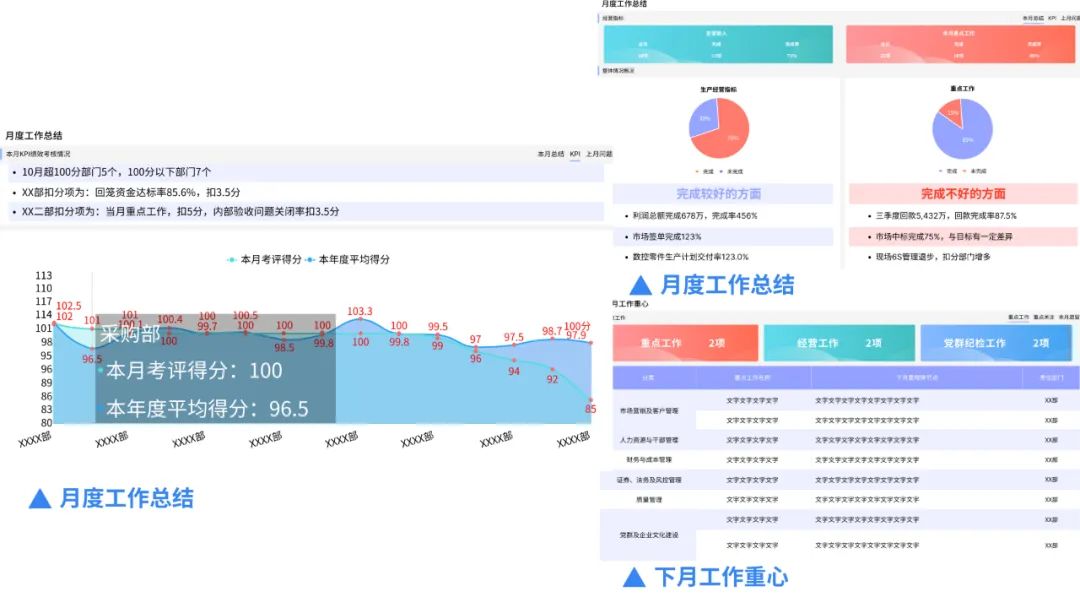Select the 本月总结 tab
Image resolution: width=1080 pixels, height=608 pixels.
coord(552,154)
